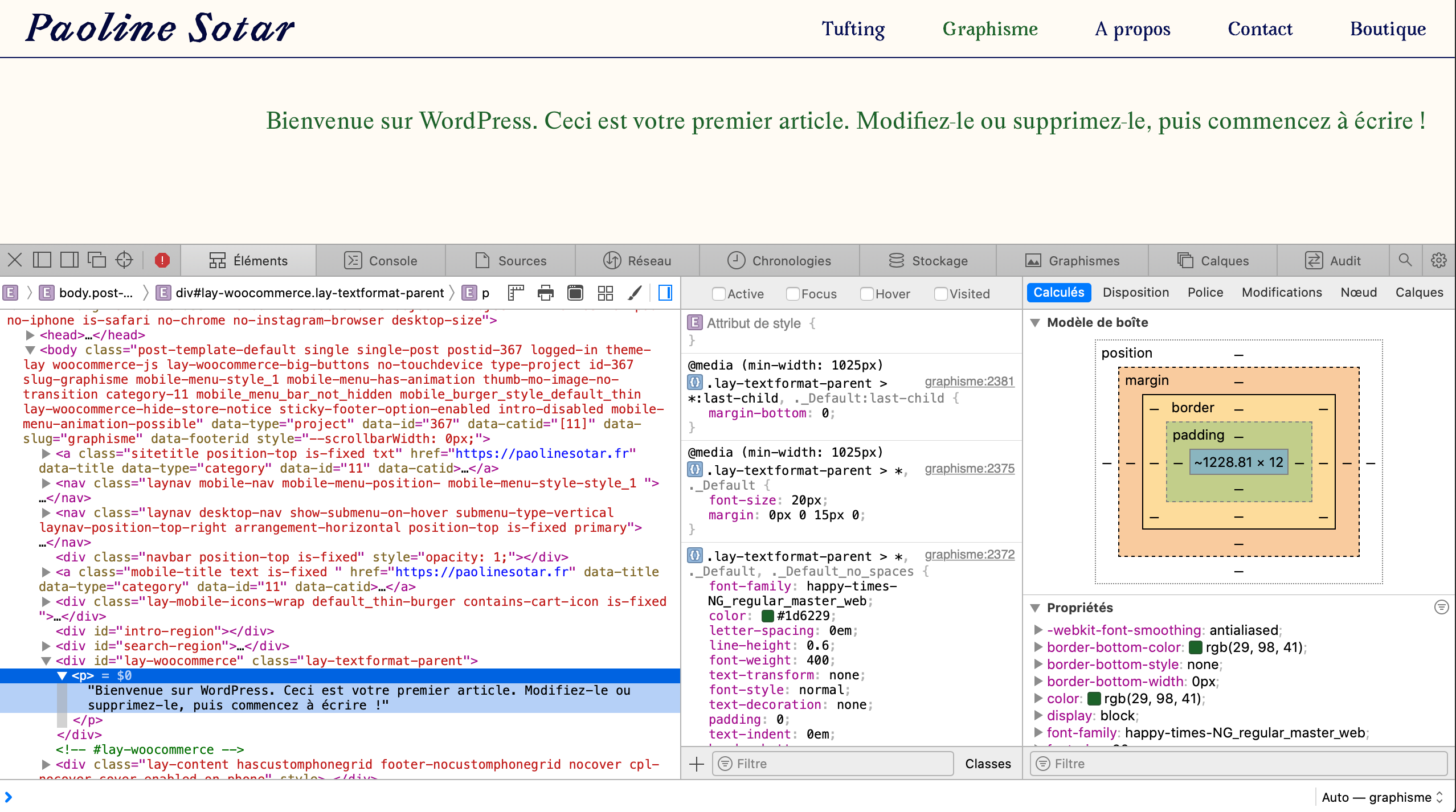Click the Classes button
This screenshot has height=812, width=1456.
coord(988,764)
